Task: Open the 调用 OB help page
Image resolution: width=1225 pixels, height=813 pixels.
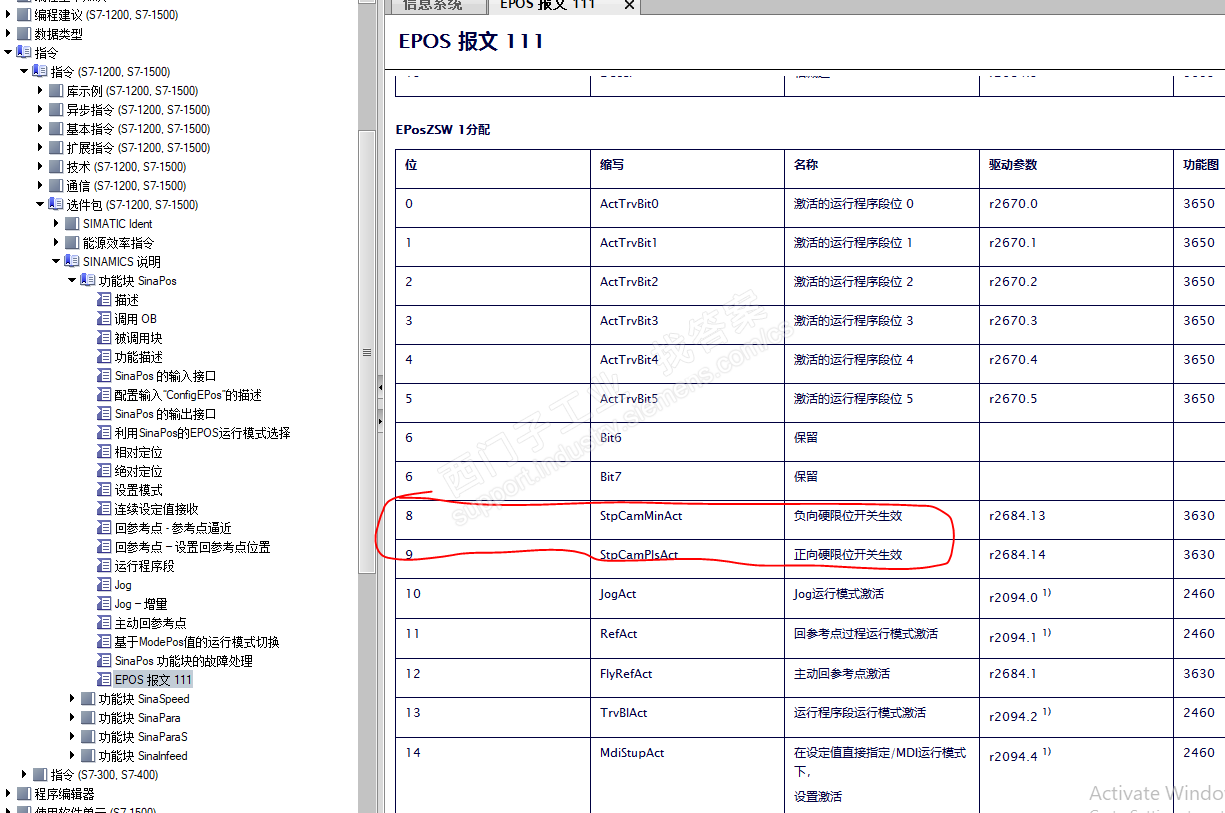Action: click(135, 319)
